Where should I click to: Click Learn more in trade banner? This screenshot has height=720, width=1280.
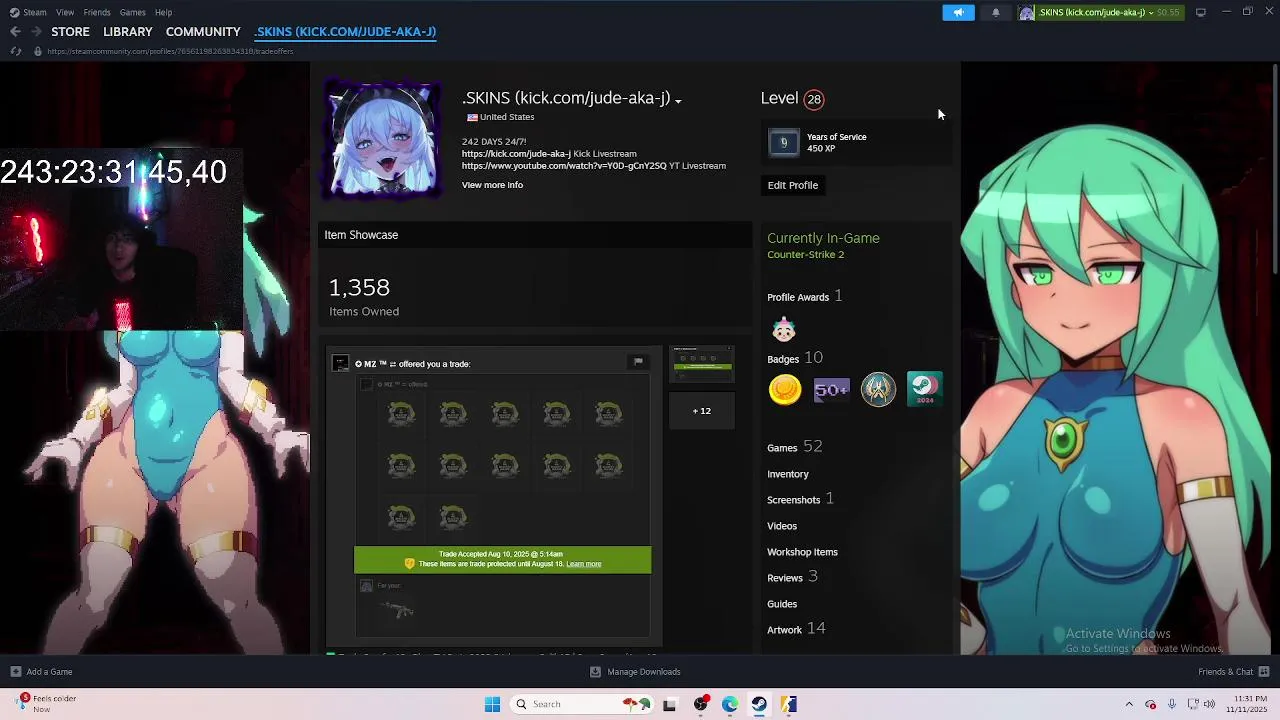584,564
